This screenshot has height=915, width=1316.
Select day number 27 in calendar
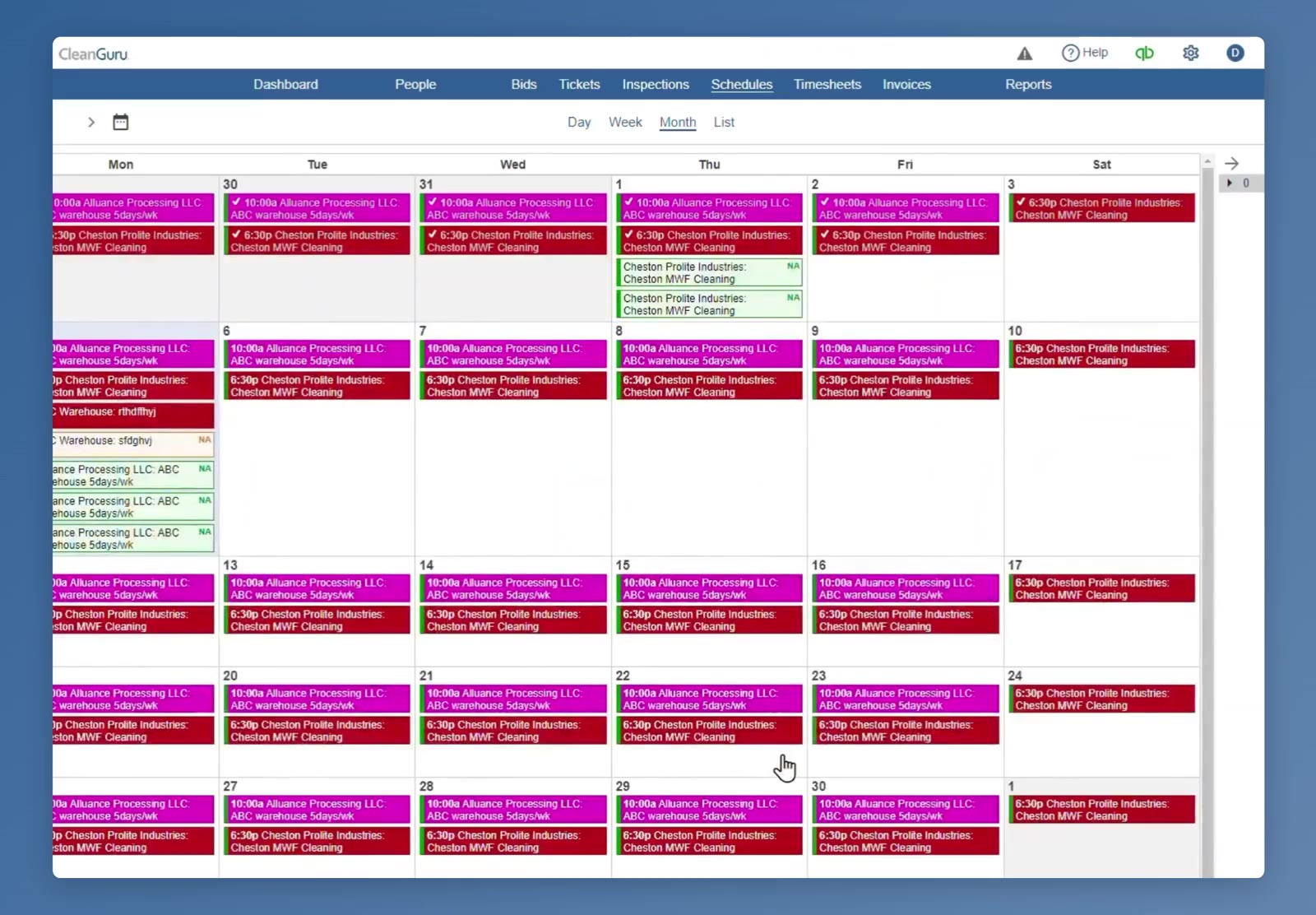click(x=230, y=787)
